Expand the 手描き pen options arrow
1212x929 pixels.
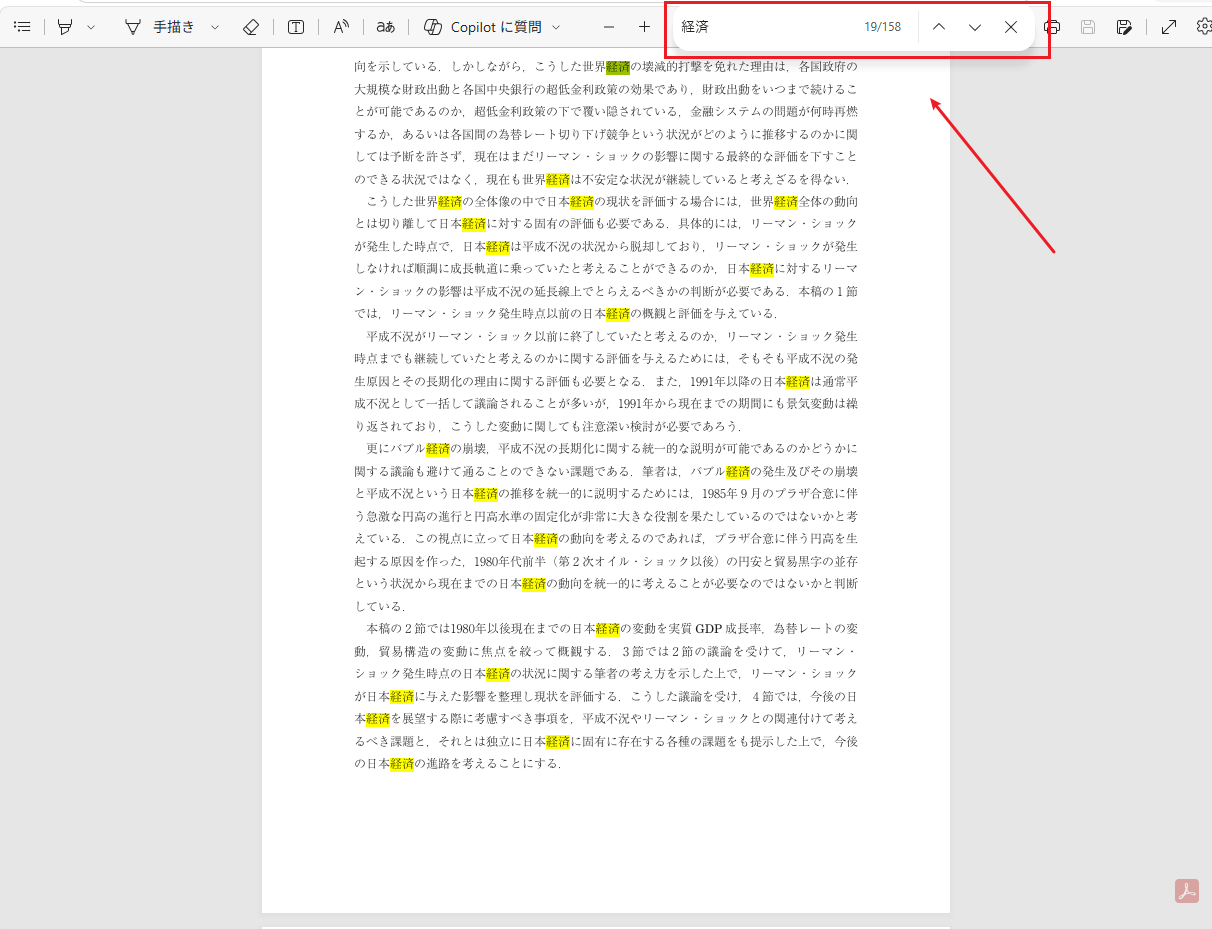215,27
